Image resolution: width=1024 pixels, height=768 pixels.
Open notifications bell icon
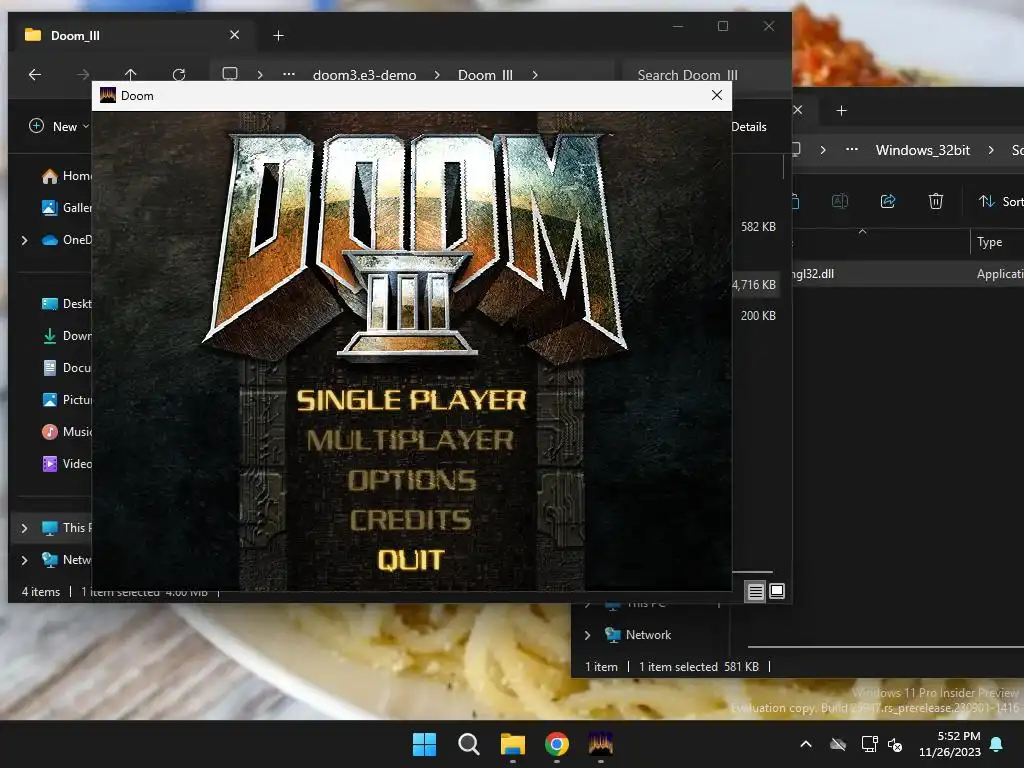coord(997,744)
